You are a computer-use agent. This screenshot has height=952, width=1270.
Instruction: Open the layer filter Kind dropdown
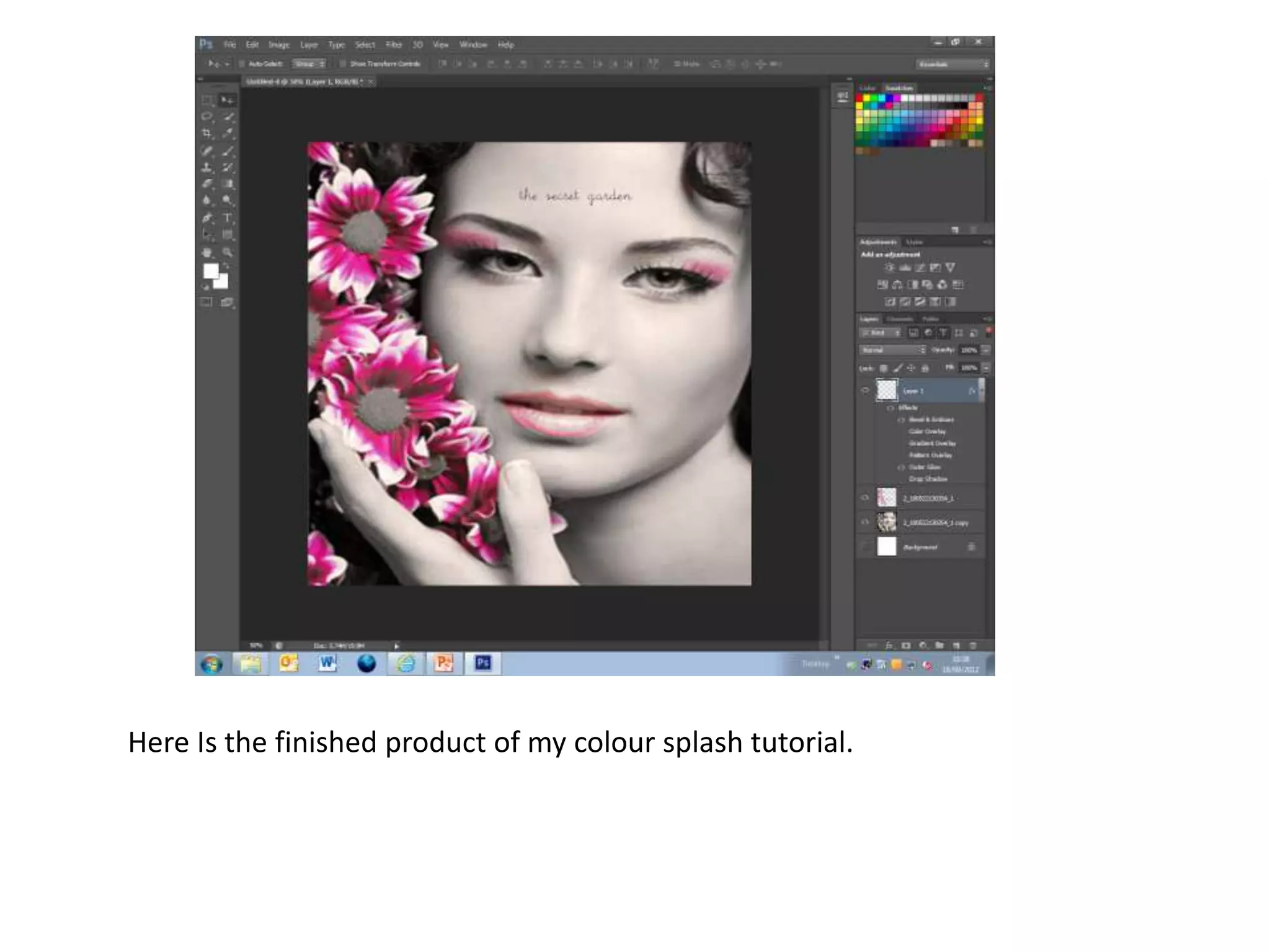pos(880,333)
